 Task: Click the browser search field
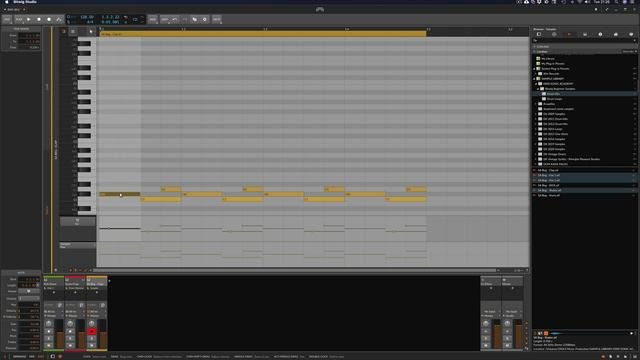(x=584, y=40)
